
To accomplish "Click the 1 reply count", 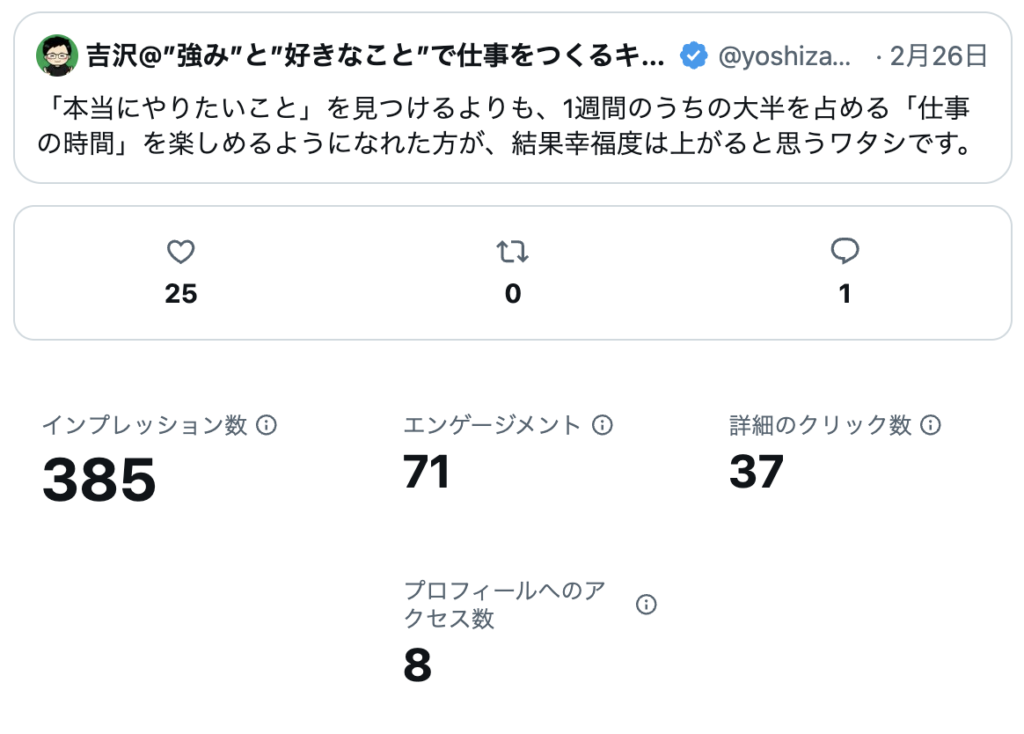I will pos(845,294).
